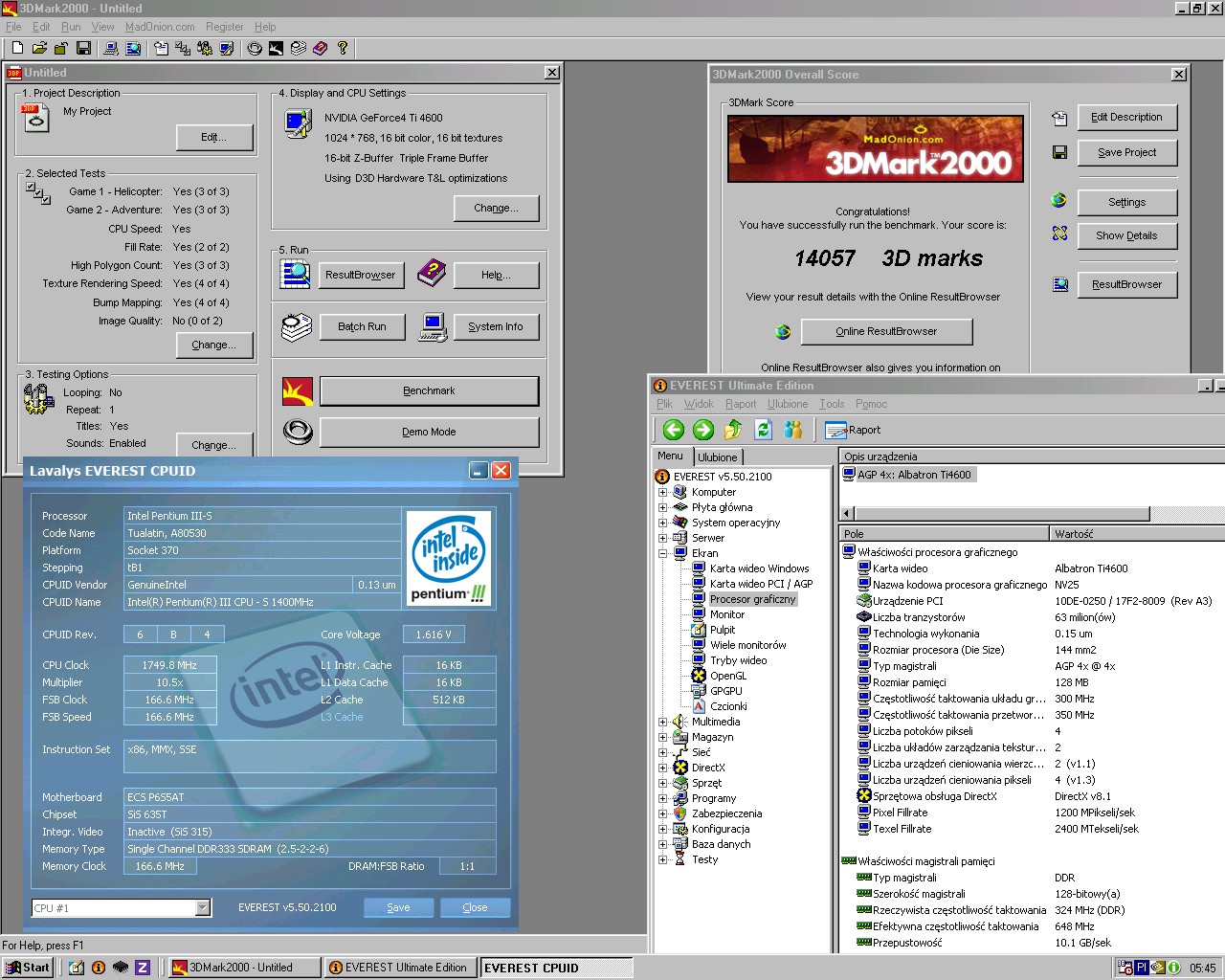
Task: Expand the Płyta główna tree node
Action: [x=662, y=507]
